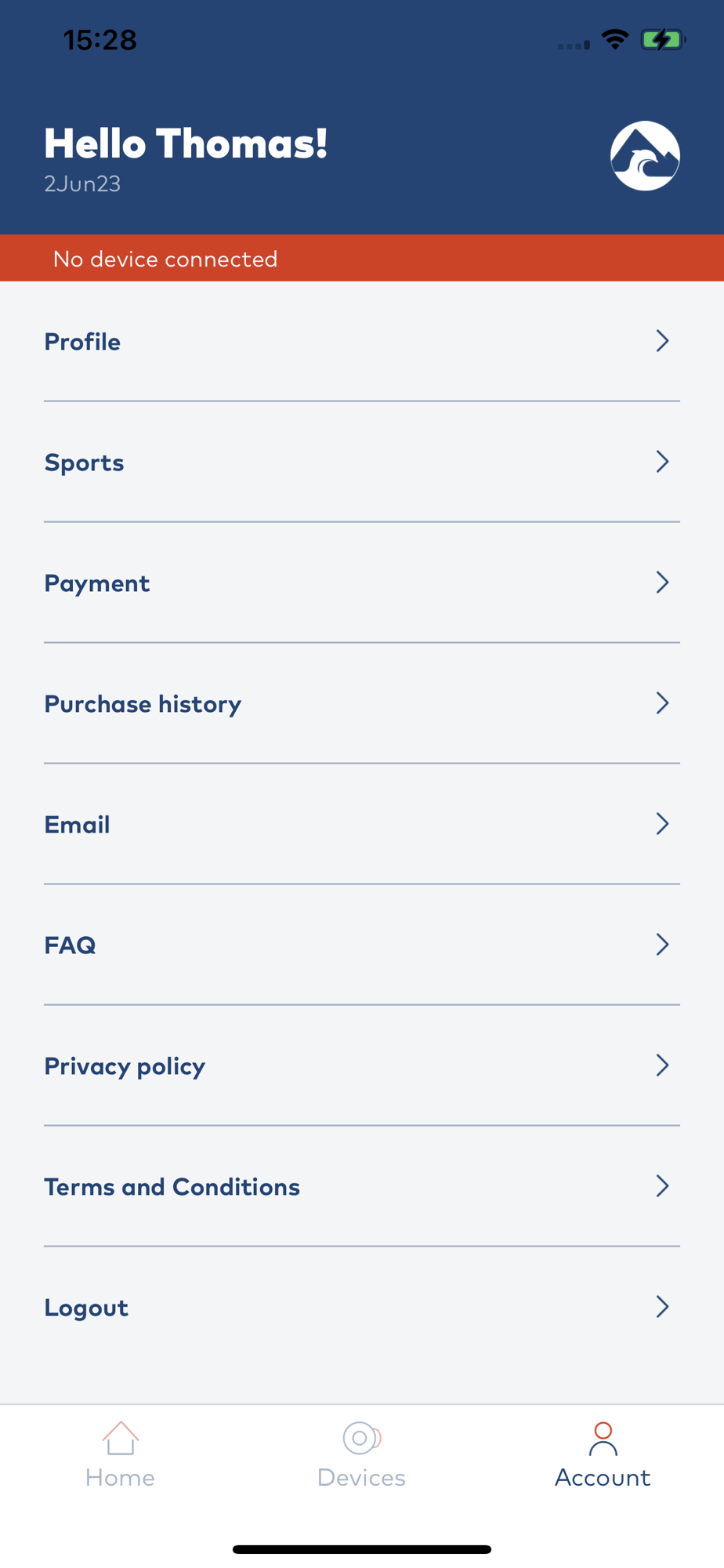
Task: Open the Privacy policy link
Action: 125,1066
